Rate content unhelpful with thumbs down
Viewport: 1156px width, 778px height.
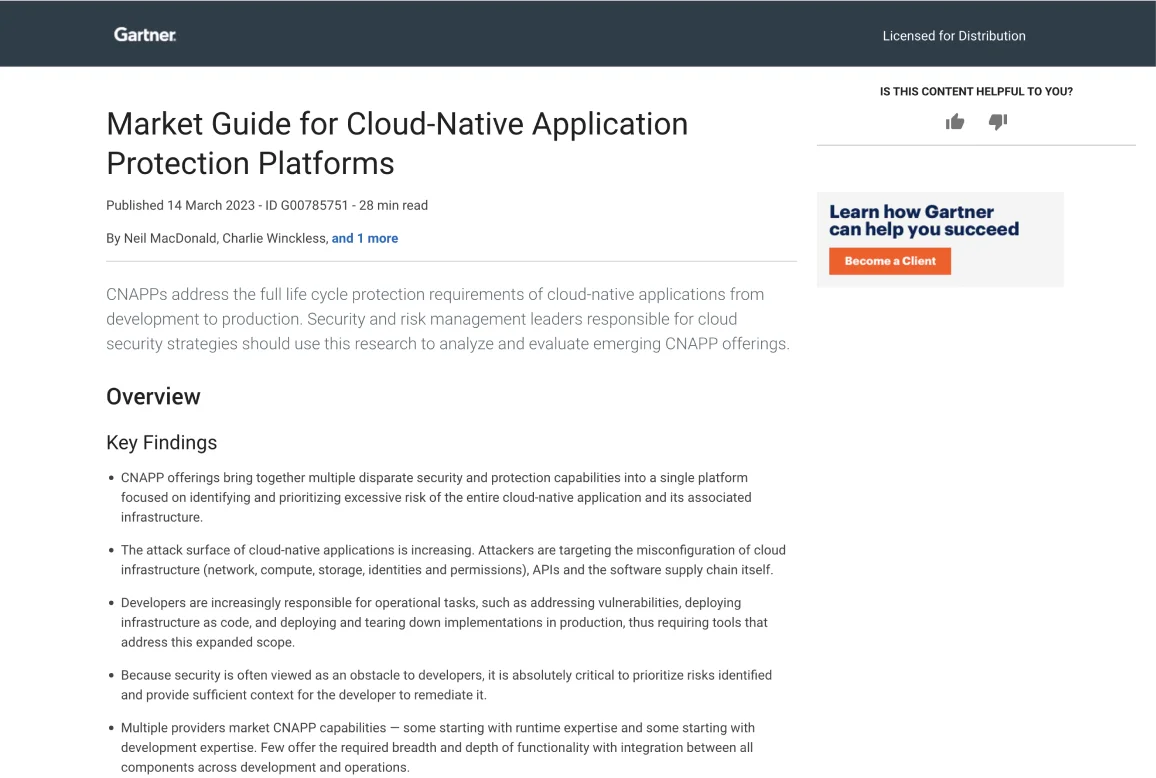(998, 122)
